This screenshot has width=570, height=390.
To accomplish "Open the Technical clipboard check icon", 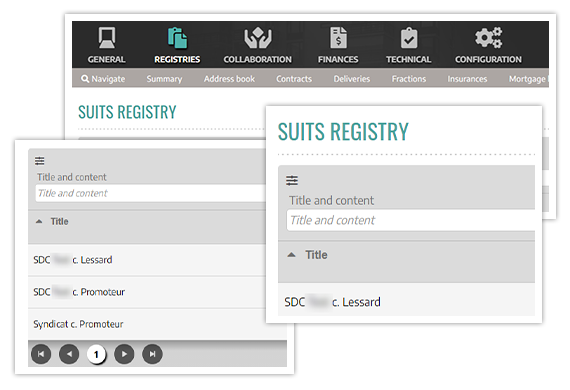I will click(409, 38).
